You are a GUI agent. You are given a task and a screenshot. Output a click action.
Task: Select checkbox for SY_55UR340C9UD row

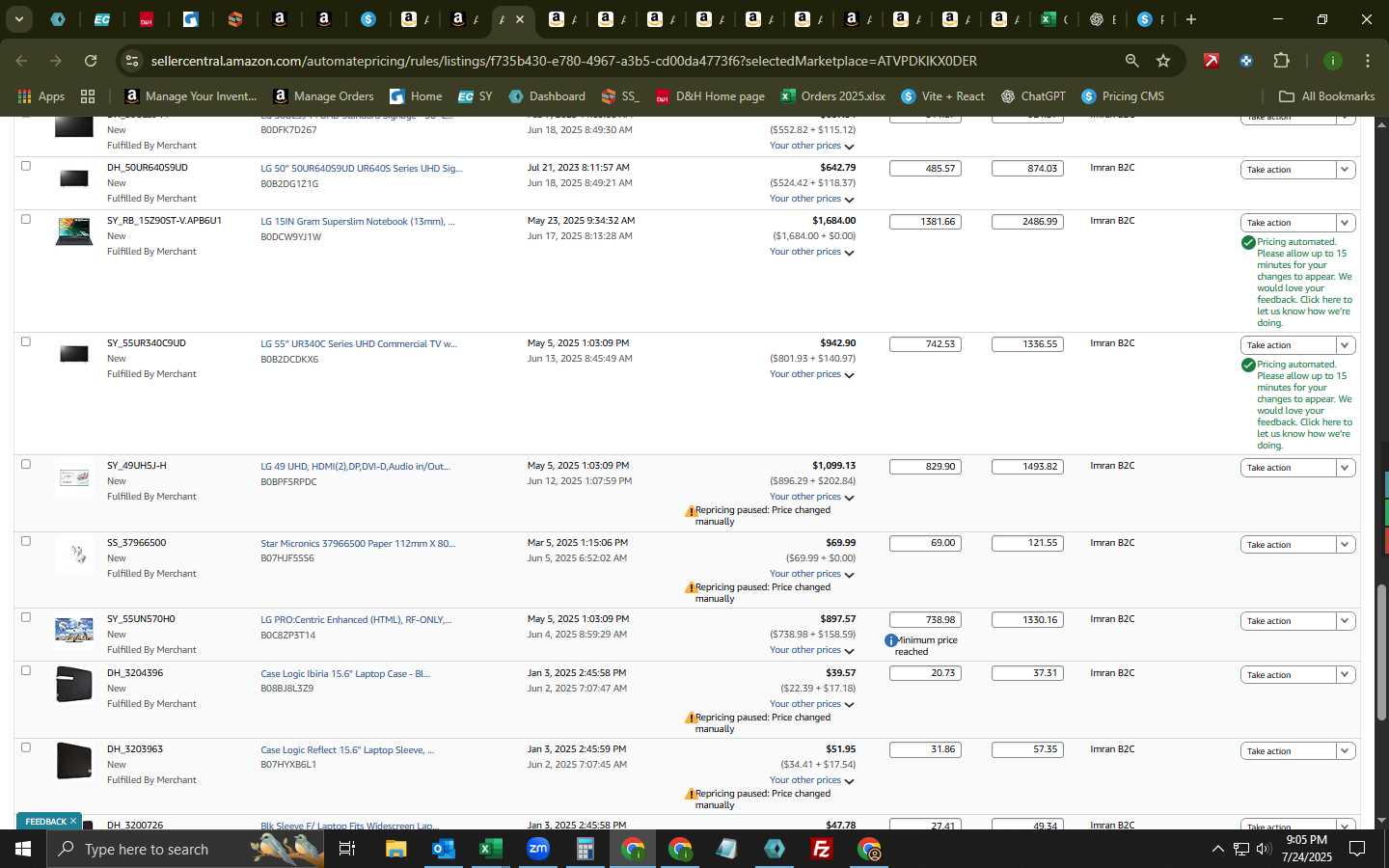[x=26, y=341]
